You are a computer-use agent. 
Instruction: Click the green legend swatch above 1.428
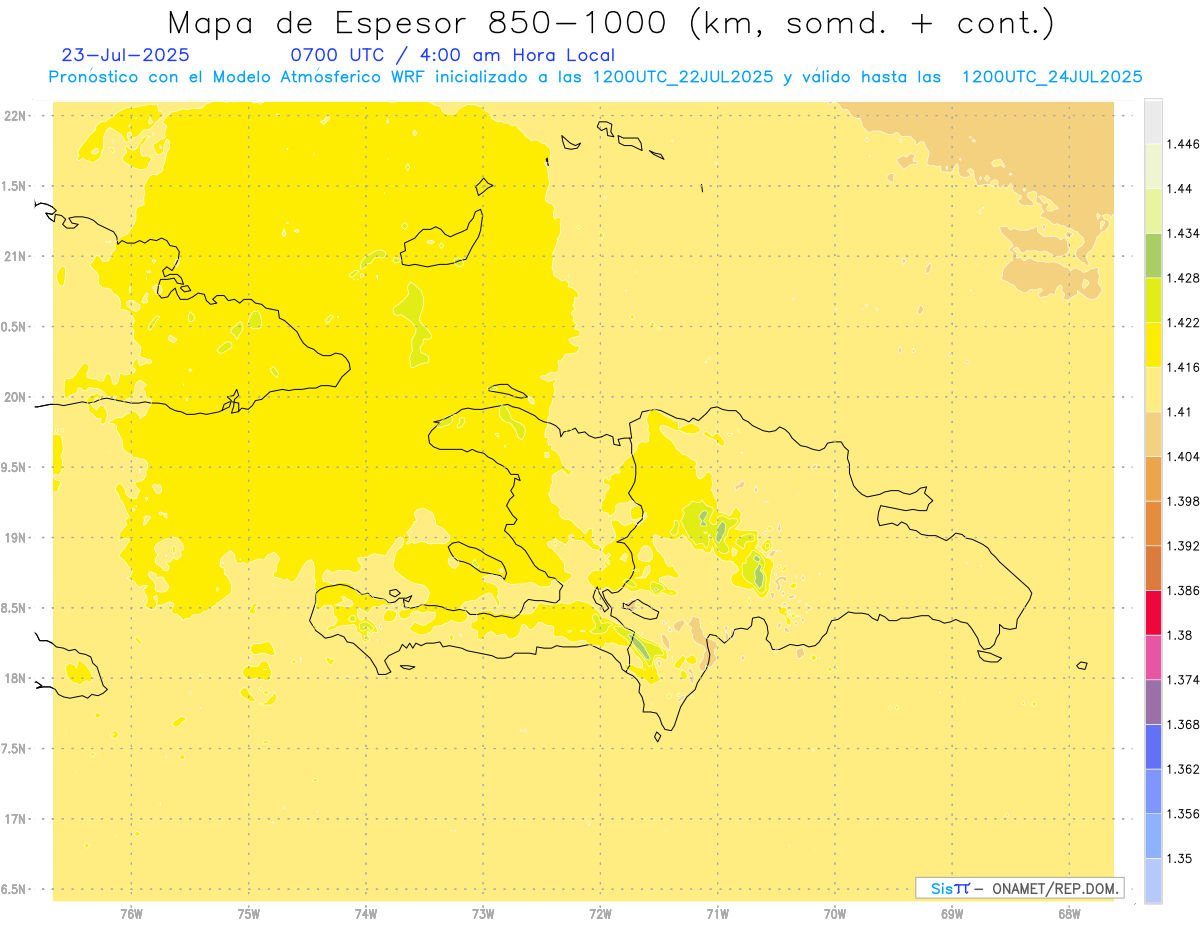(1153, 255)
